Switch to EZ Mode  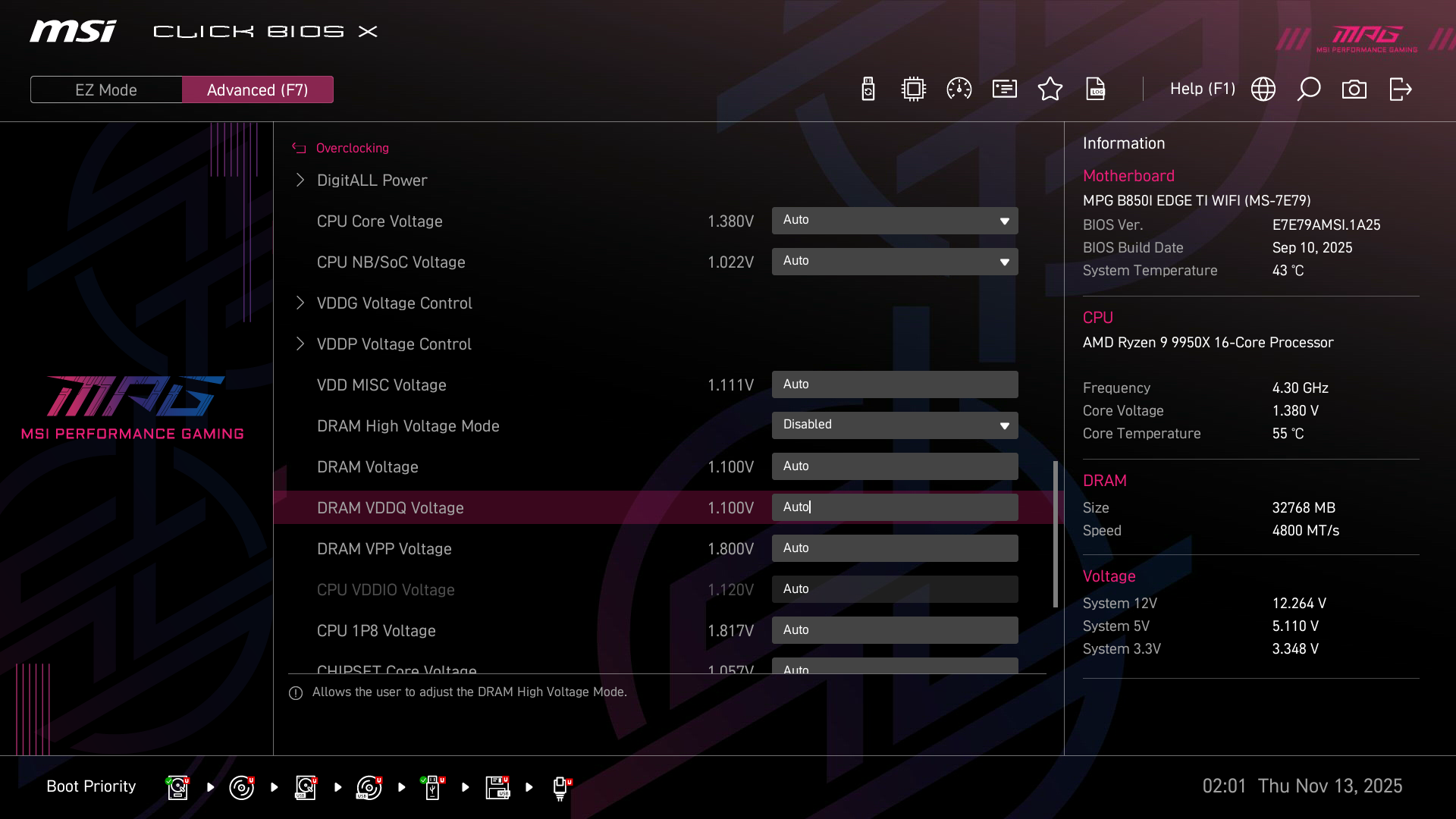(x=106, y=89)
